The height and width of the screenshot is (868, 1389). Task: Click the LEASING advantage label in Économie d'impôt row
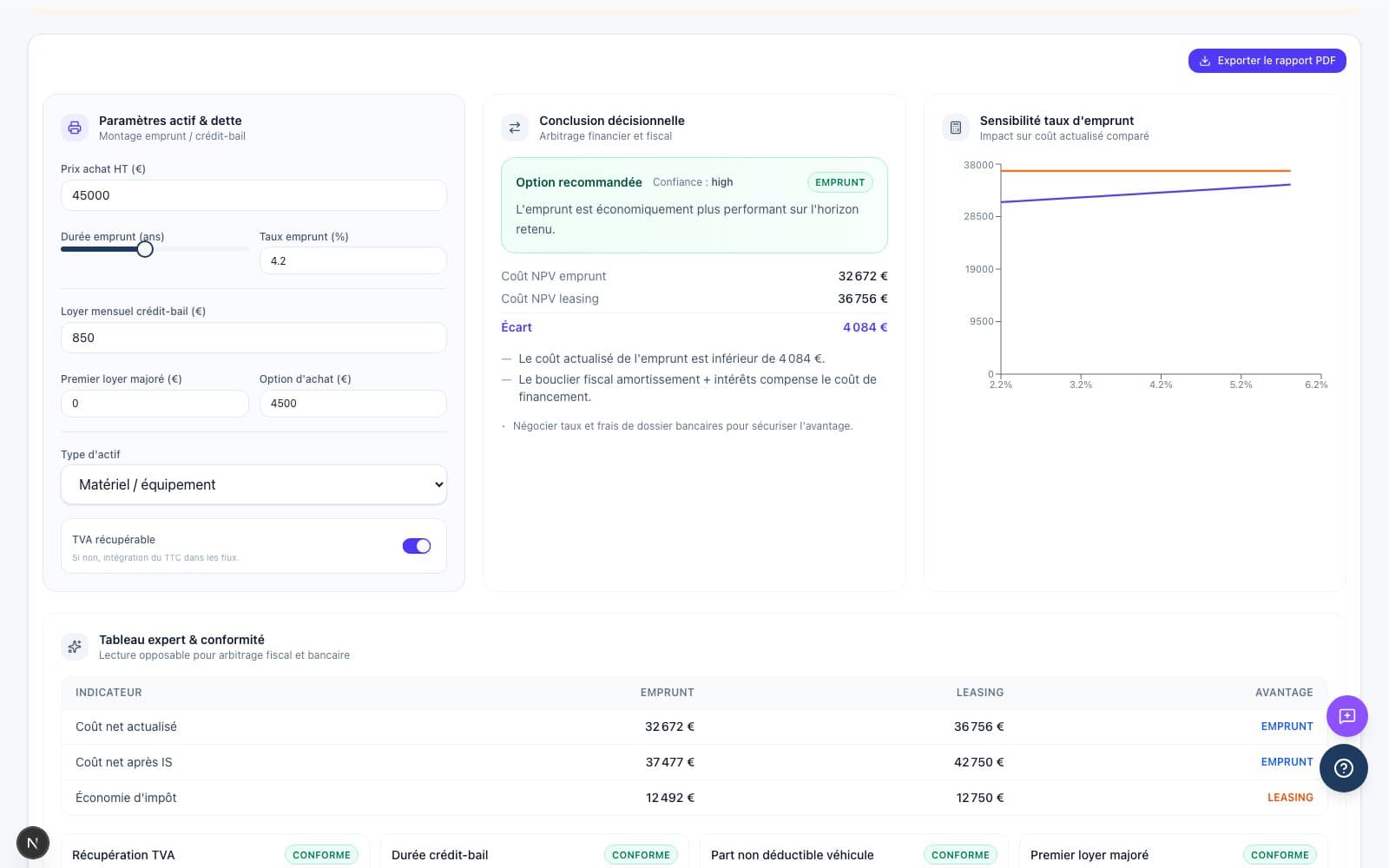pyautogui.click(x=1289, y=798)
